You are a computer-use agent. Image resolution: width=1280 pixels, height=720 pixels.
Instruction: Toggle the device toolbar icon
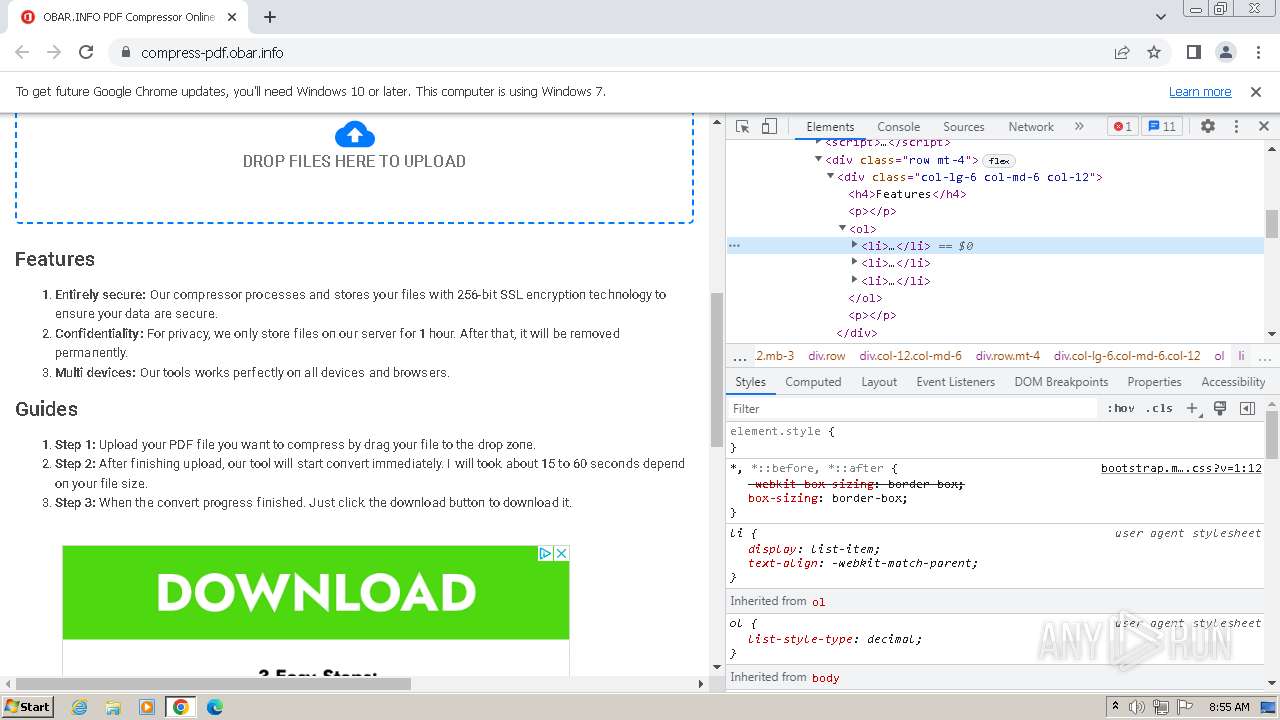769,127
